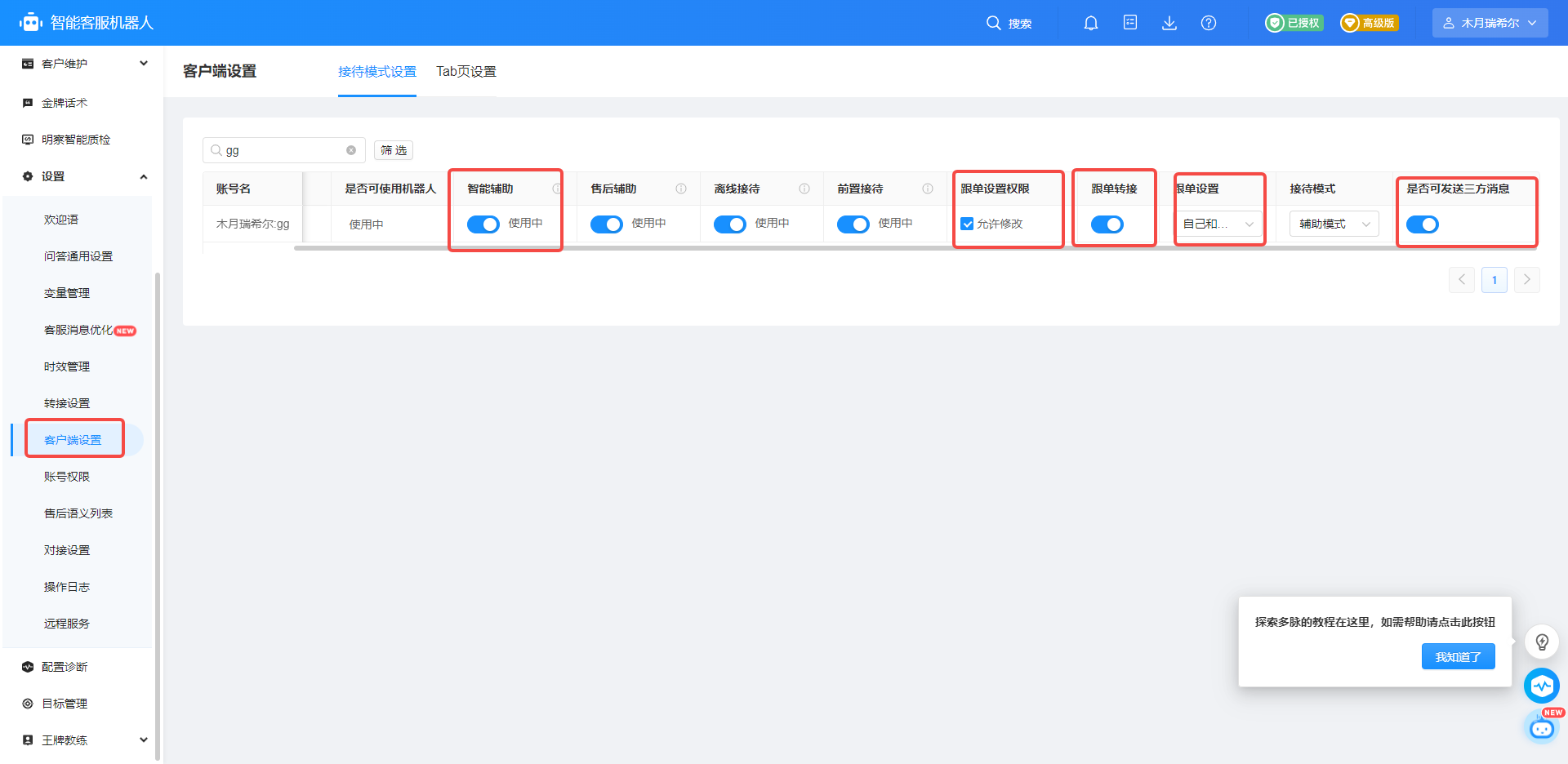Clear the gg search field with the x icon
1568x764 pixels.
[351, 150]
